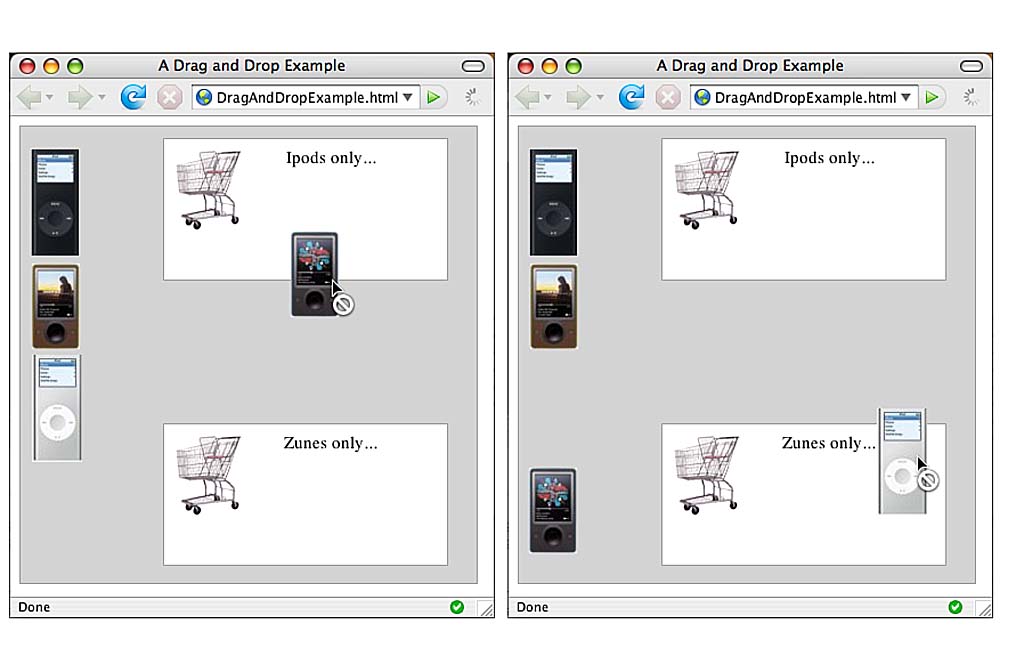Click the 'Done' status text in right window
Image resolution: width=1024 pixels, height=648 pixels.
(x=532, y=607)
